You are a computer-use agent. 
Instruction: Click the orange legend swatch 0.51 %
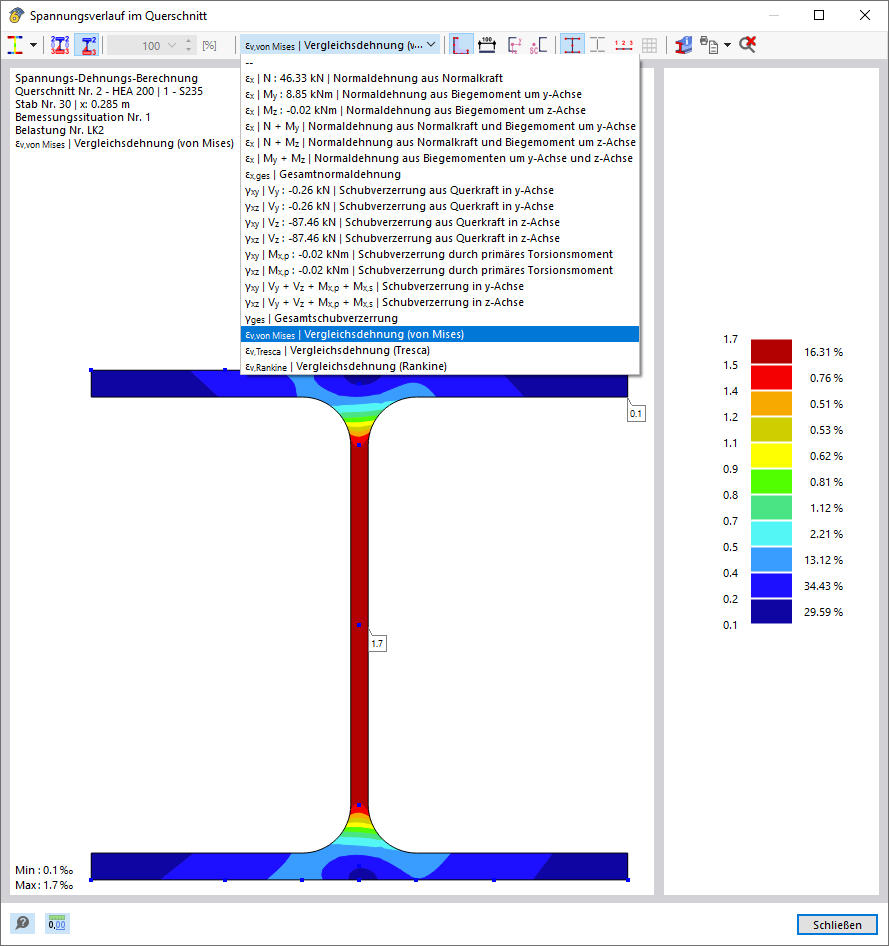(x=771, y=404)
